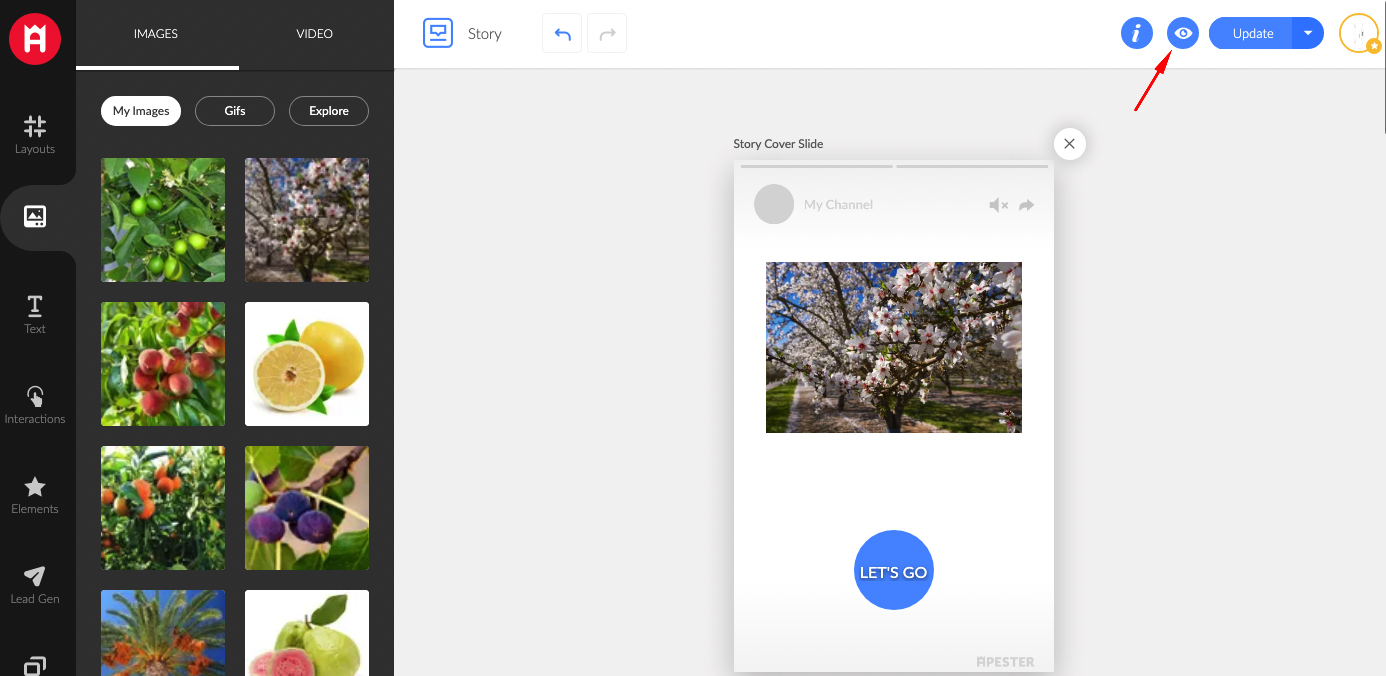Click the Update button
The image size is (1386, 676).
point(1252,33)
